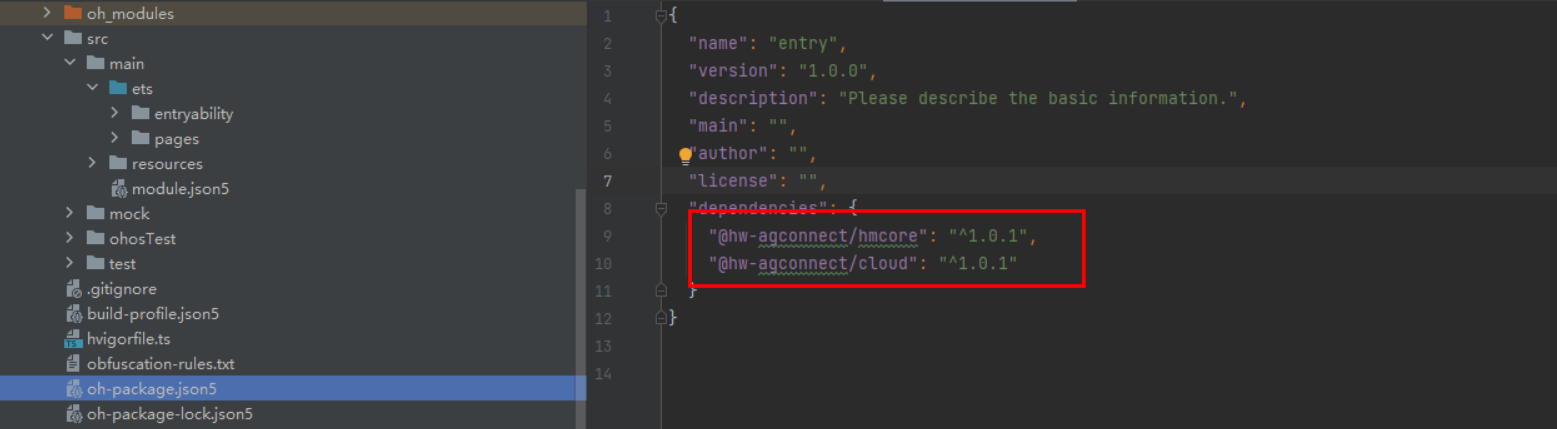1557x429 pixels.
Task: Expand the oh_modules folder chevron
Action: (47, 14)
